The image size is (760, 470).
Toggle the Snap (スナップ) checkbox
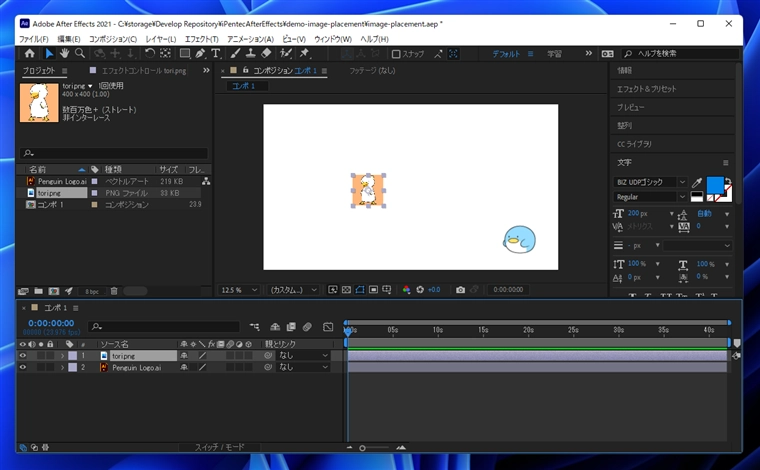click(x=396, y=54)
